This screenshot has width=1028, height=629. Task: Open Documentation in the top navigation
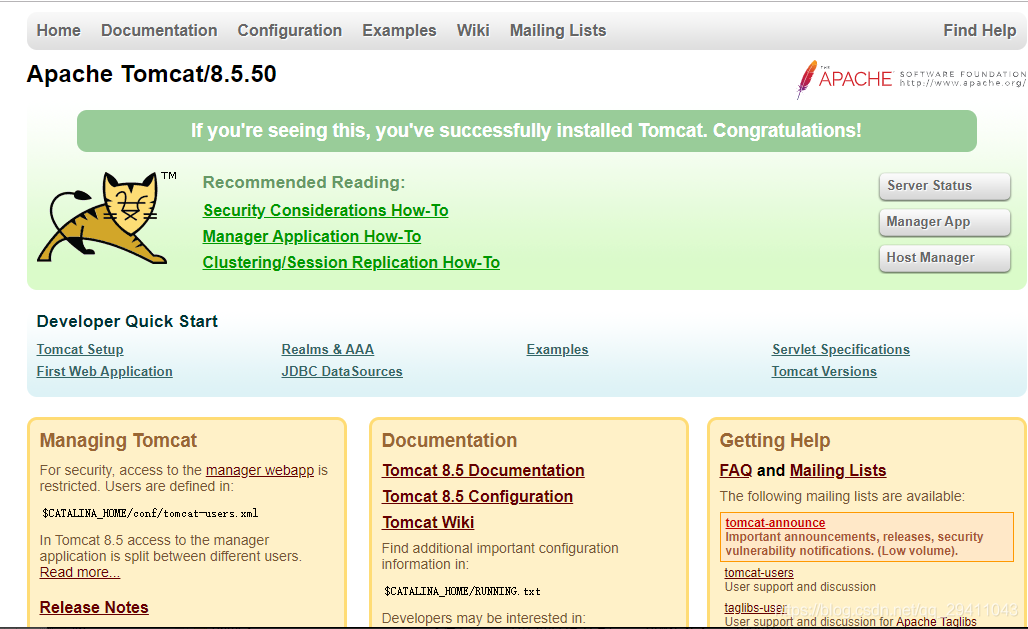pyautogui.click(x=159, y=30)
